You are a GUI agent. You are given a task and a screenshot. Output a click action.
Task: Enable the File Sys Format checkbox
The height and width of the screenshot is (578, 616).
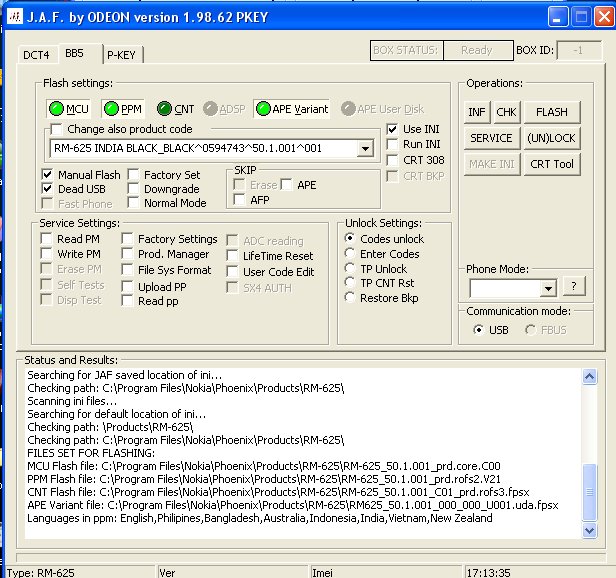tap(127, 270)
